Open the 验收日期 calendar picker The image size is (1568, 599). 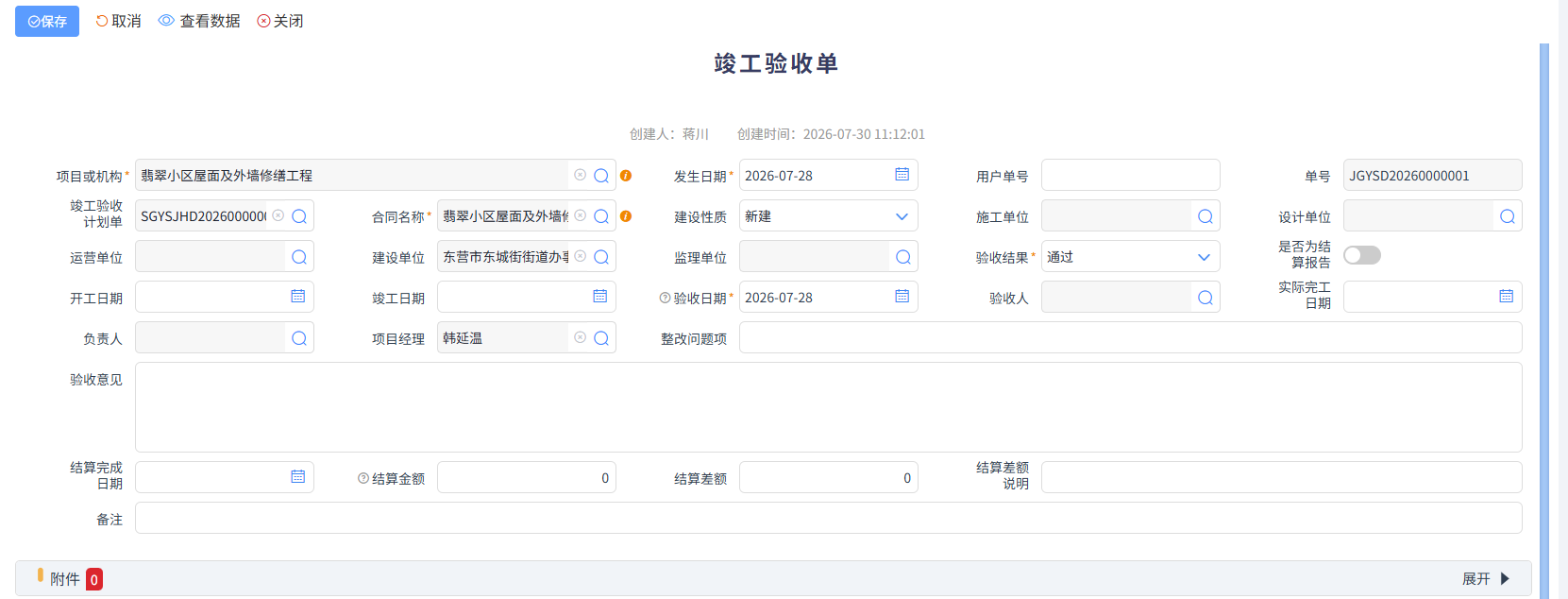pyautogui.click(x=902, y=297)
